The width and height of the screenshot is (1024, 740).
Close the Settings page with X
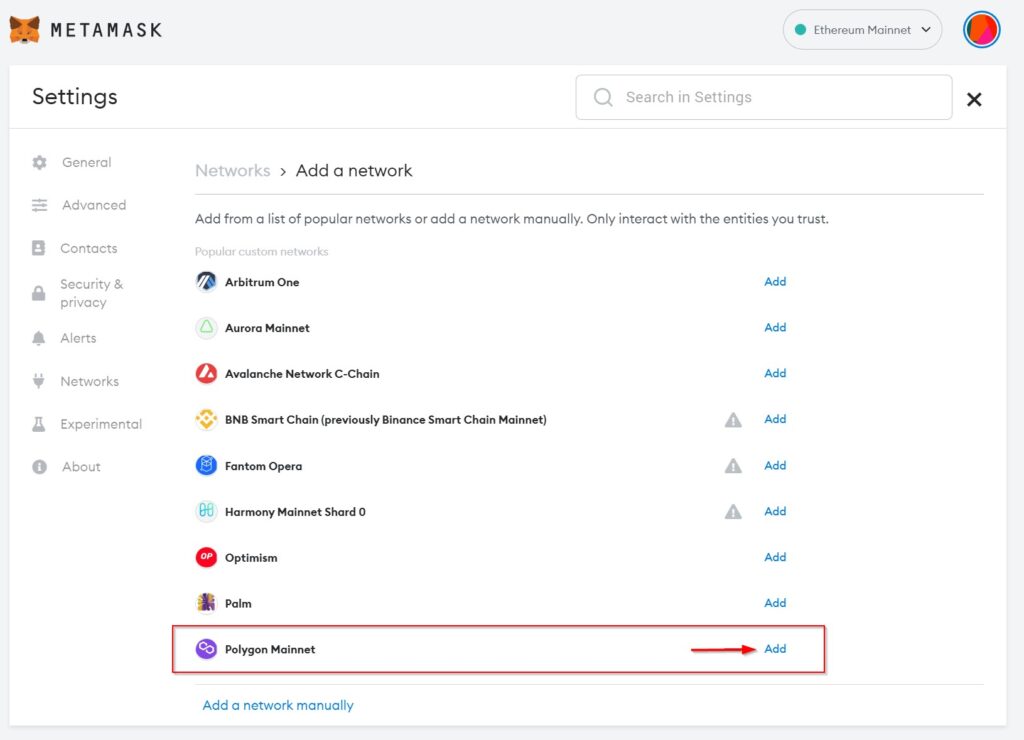tap(974, 99)
